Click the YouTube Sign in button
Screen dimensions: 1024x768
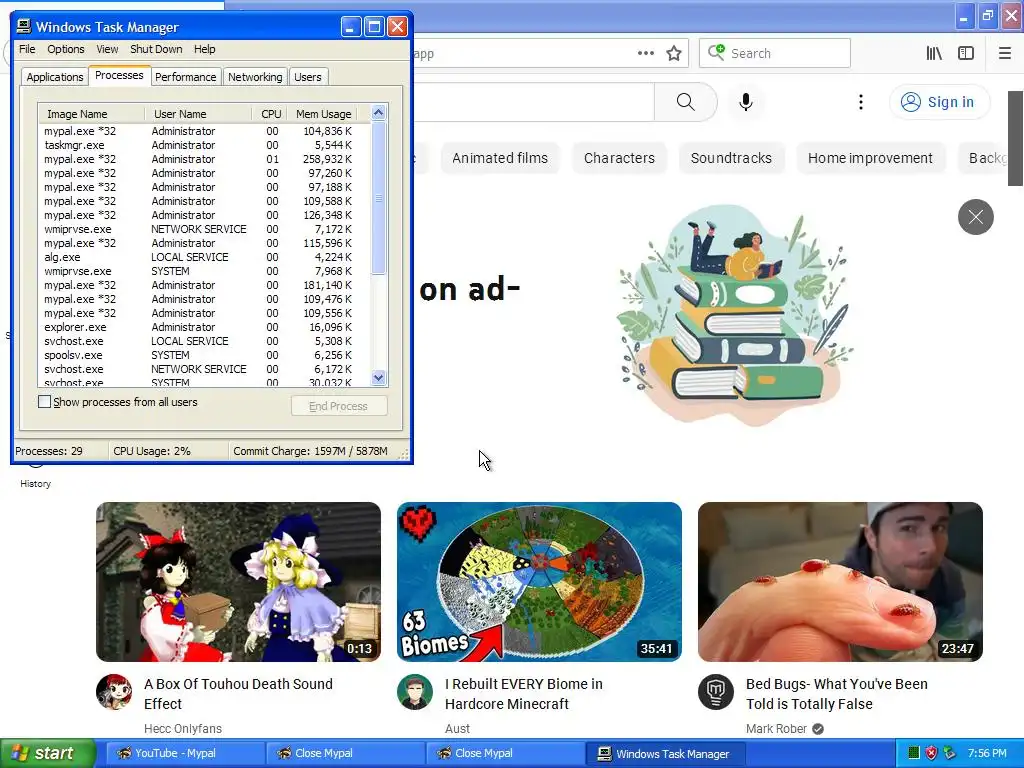(940, 102)
